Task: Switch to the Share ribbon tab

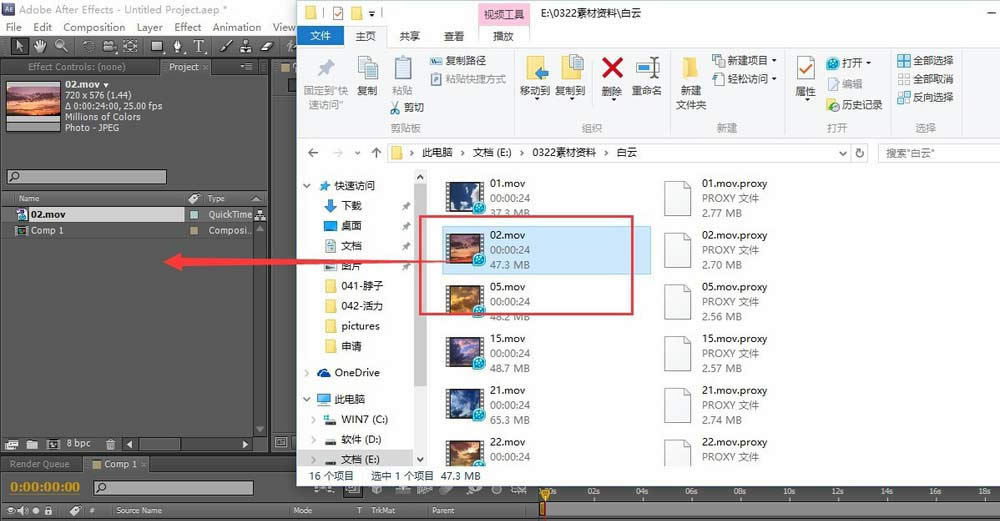Action: click(409, 36)
